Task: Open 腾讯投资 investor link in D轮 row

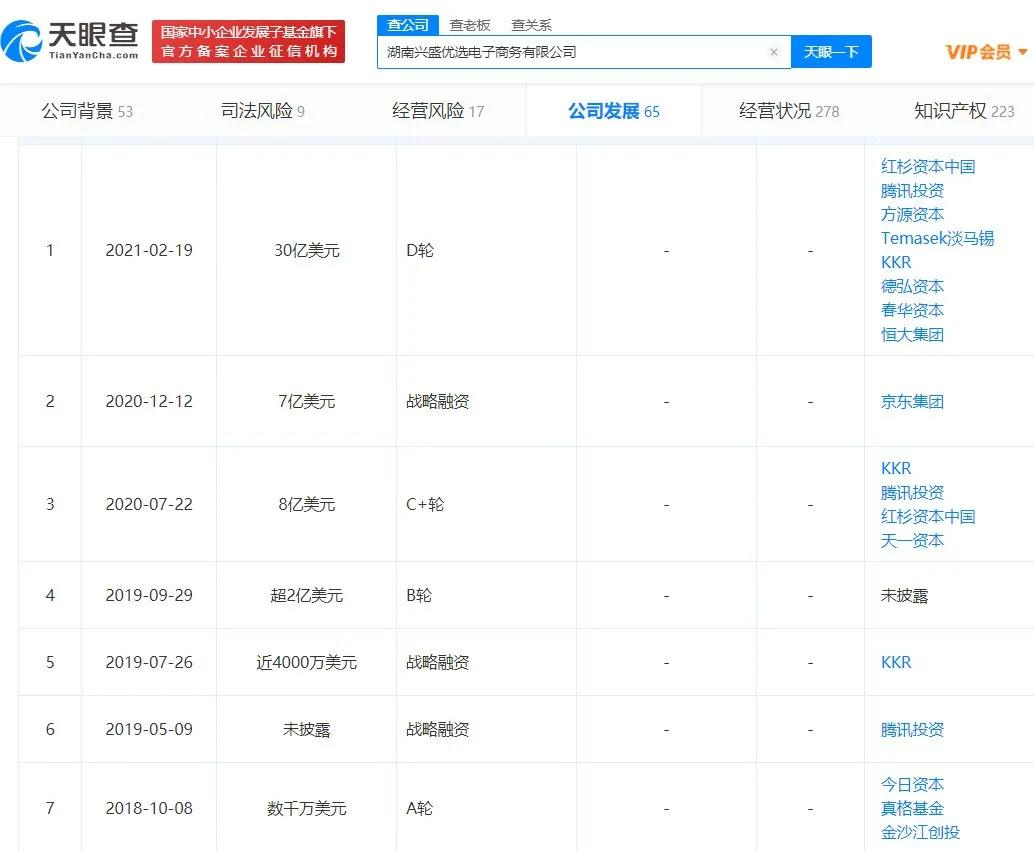Action: click(x=912, y=191)
